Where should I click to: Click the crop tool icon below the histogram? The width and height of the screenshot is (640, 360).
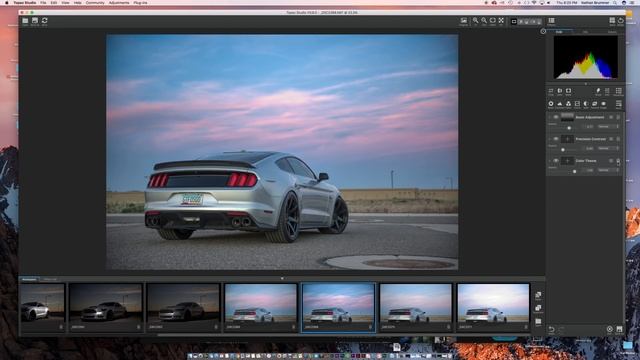coord(551,91)
